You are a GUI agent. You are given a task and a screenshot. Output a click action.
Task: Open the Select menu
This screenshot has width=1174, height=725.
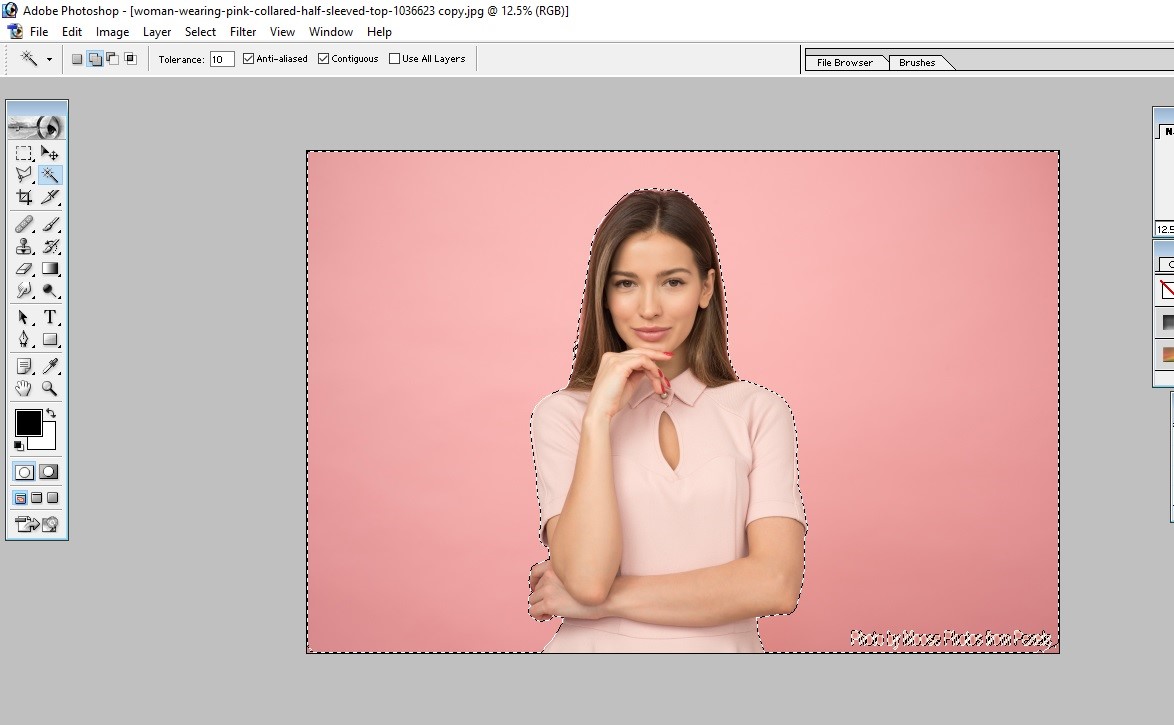(x=201, y=31)
